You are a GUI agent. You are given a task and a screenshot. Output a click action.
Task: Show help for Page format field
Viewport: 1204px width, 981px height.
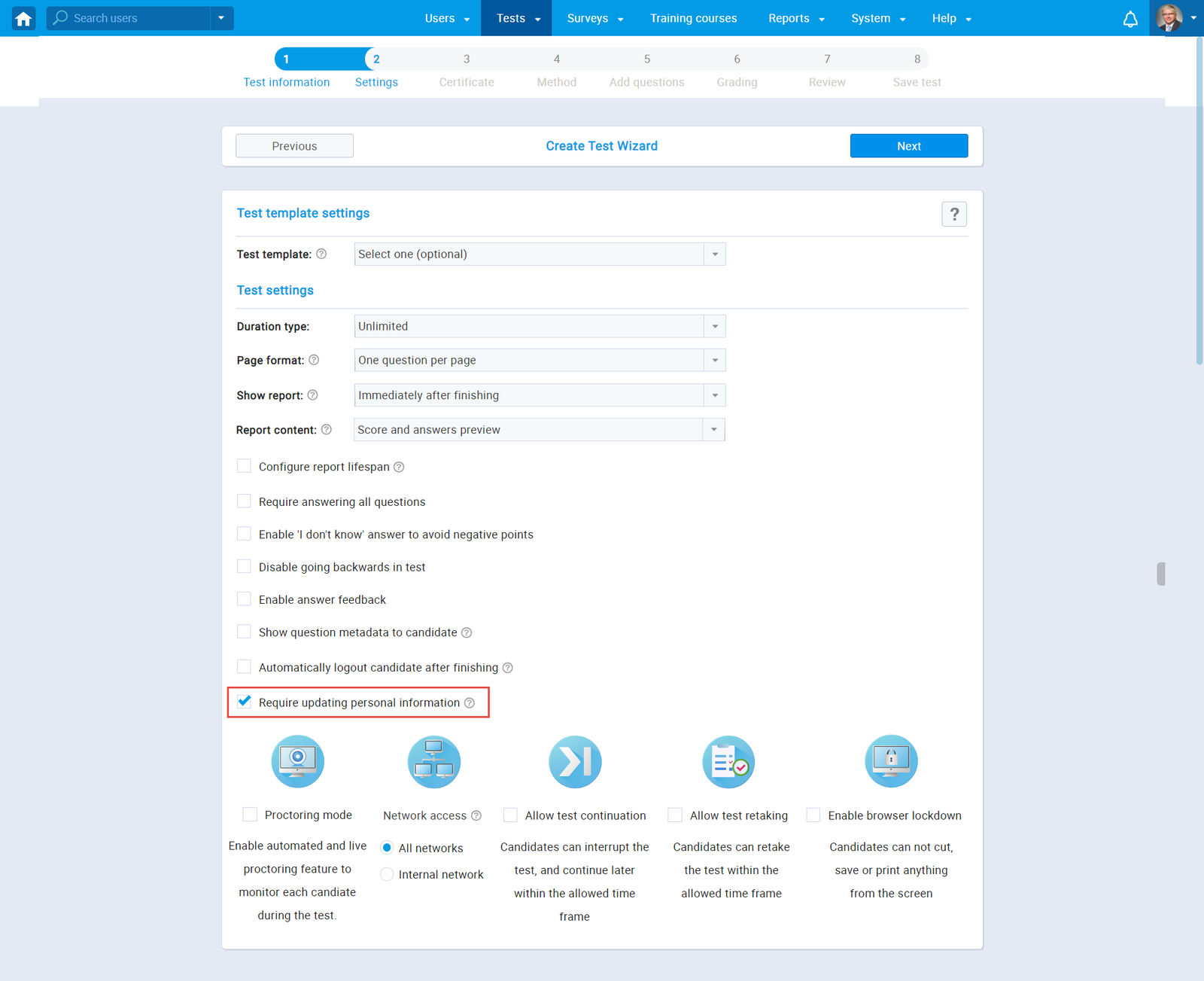coord(314,360)
